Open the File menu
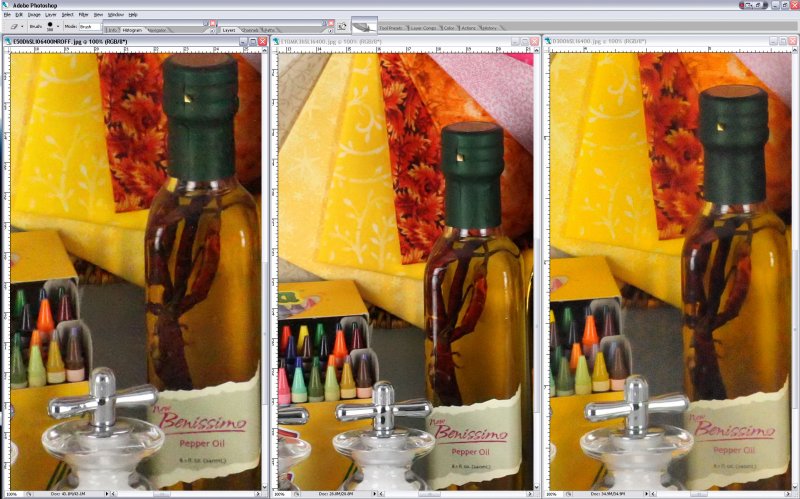 point(7,15)
